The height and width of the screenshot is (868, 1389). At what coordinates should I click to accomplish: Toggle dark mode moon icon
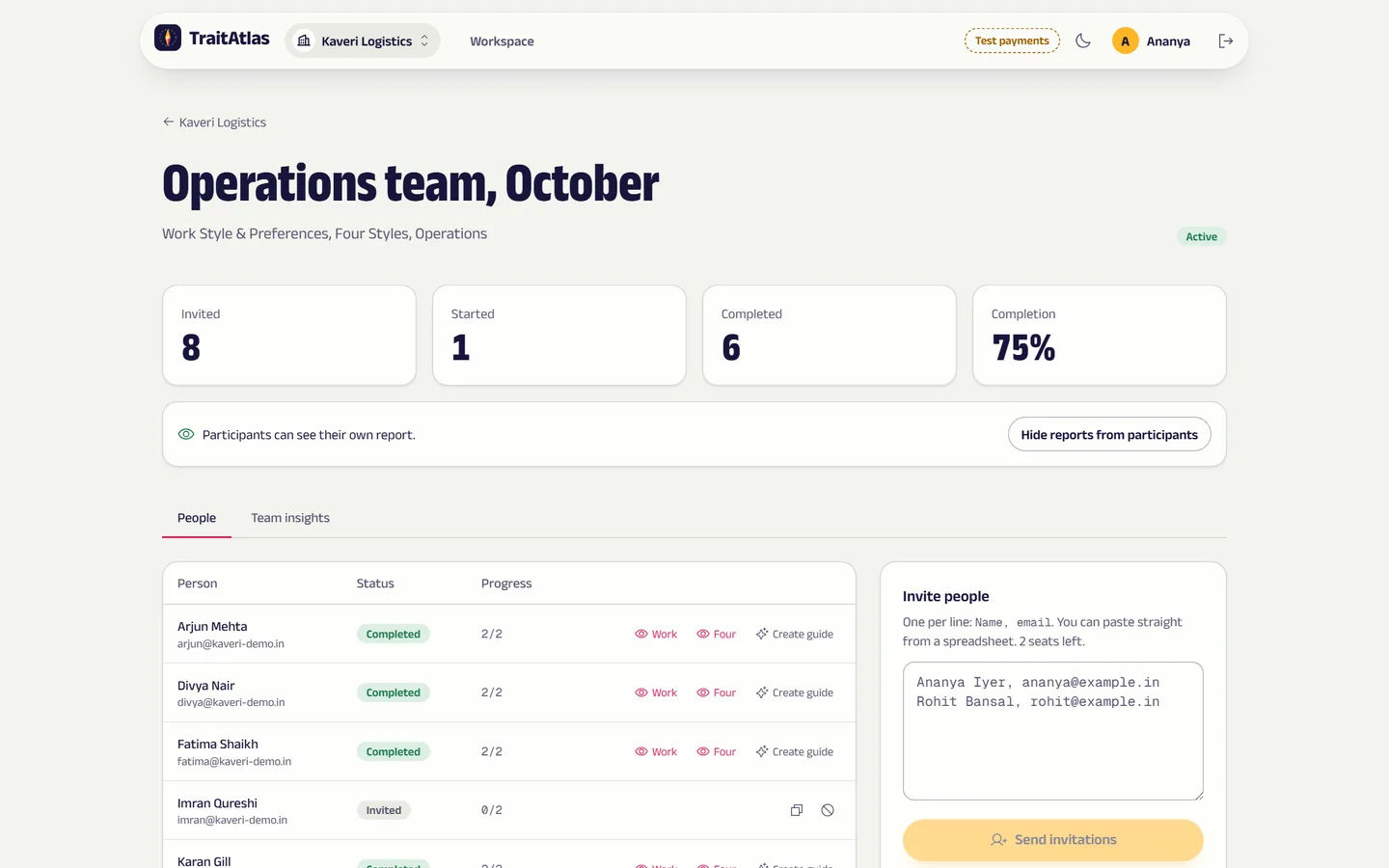point(1083,41)
